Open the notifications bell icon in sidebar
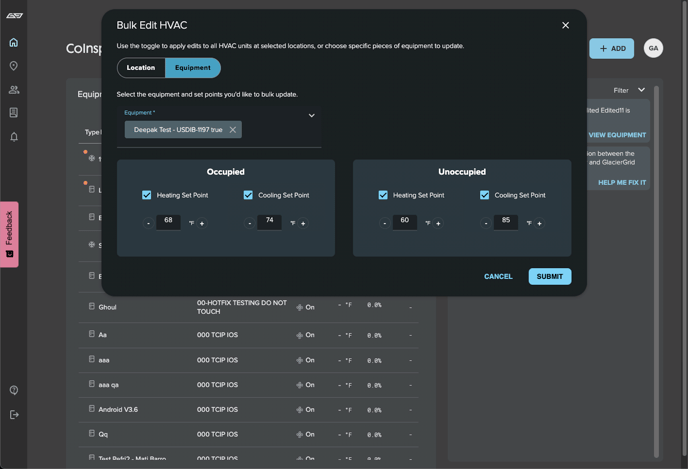 point(14,137)
